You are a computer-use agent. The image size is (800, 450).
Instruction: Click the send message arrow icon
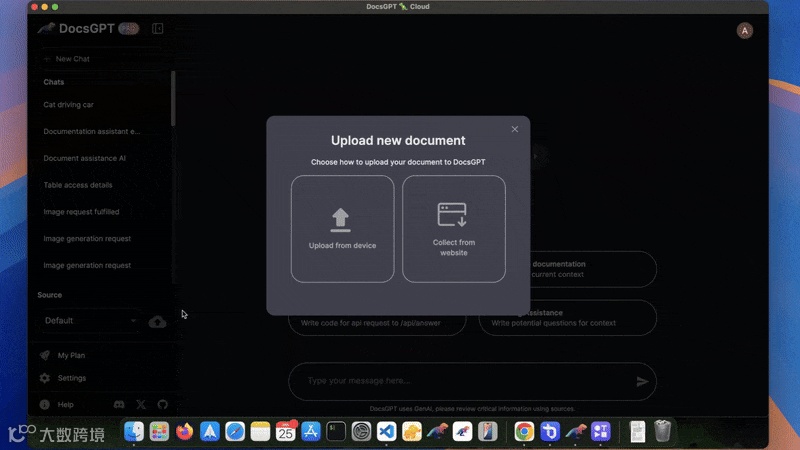click(642, 381)
